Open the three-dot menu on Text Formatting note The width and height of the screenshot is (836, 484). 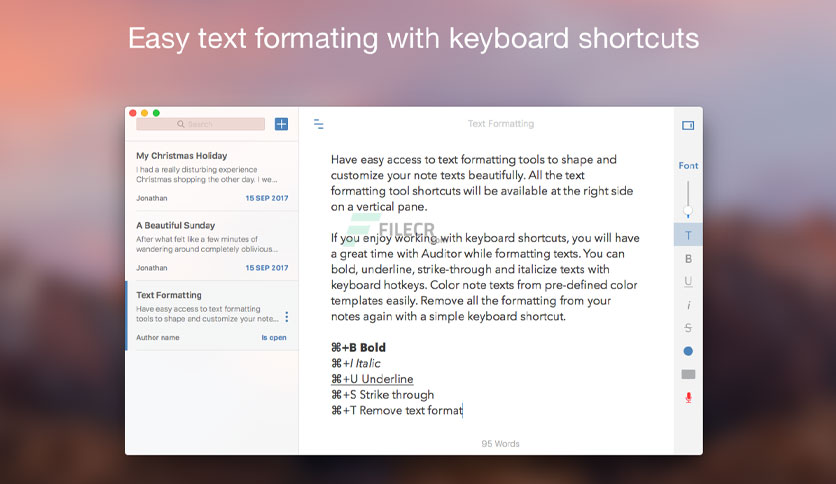click(287, 317)
